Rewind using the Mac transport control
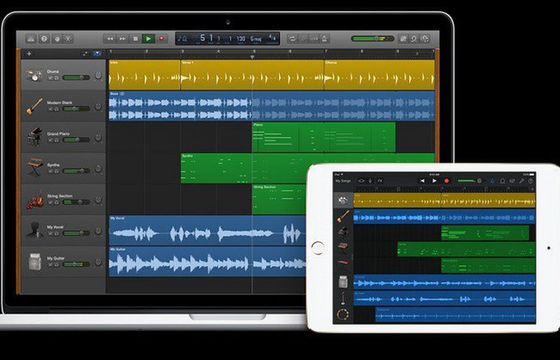 (110, 39)
